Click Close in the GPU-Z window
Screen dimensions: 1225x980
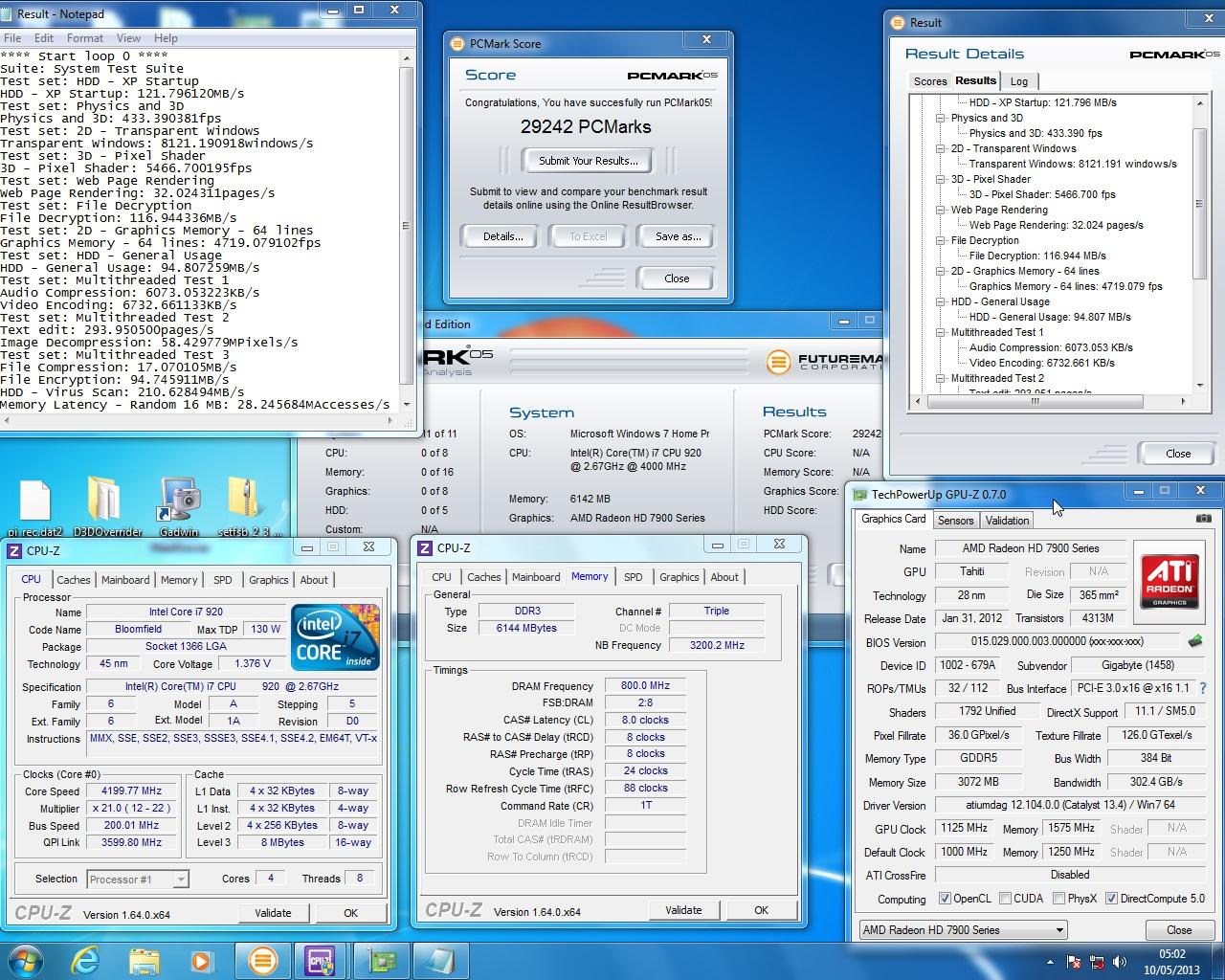coord(1179,929)
